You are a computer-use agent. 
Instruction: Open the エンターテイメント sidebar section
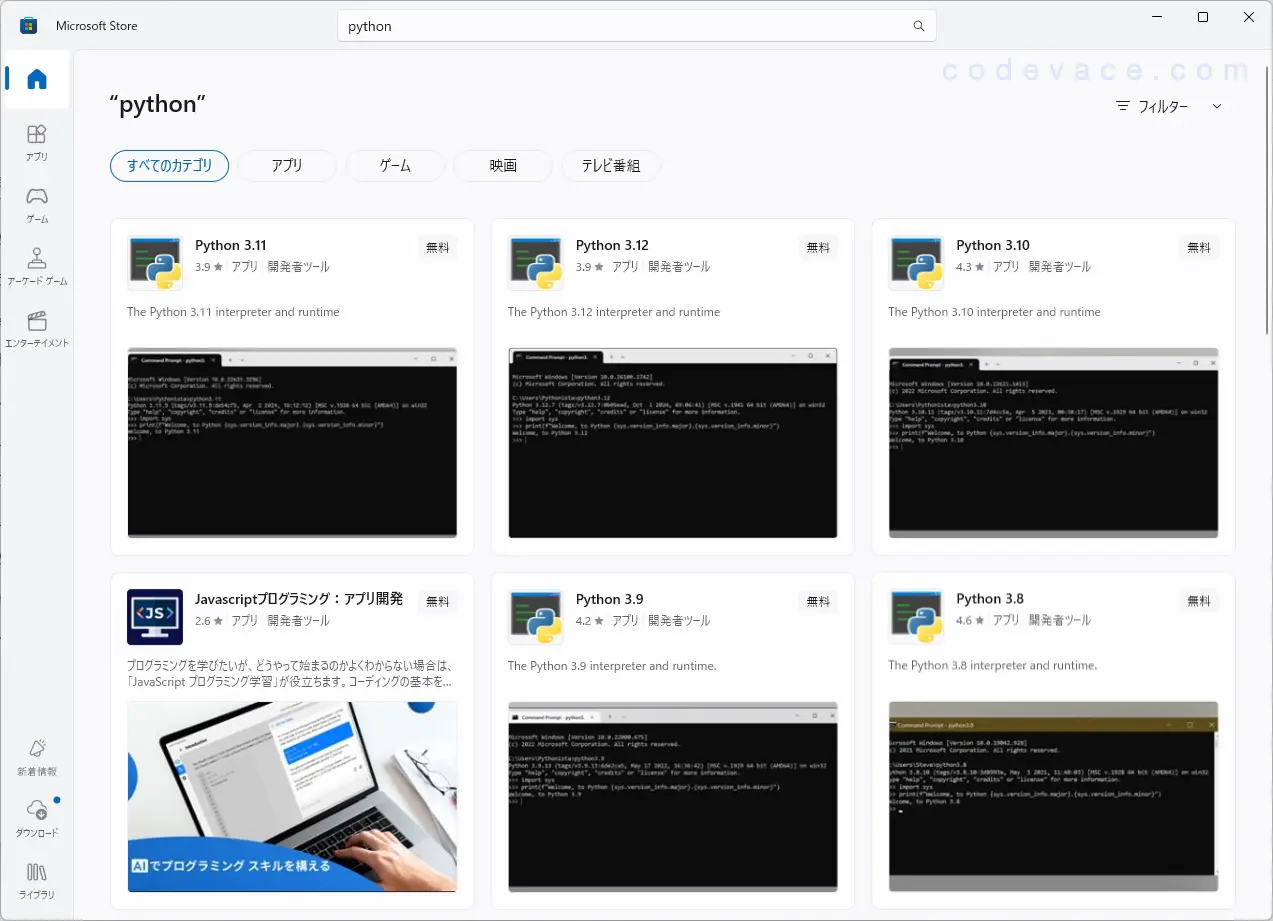click(x=36, y=326)
